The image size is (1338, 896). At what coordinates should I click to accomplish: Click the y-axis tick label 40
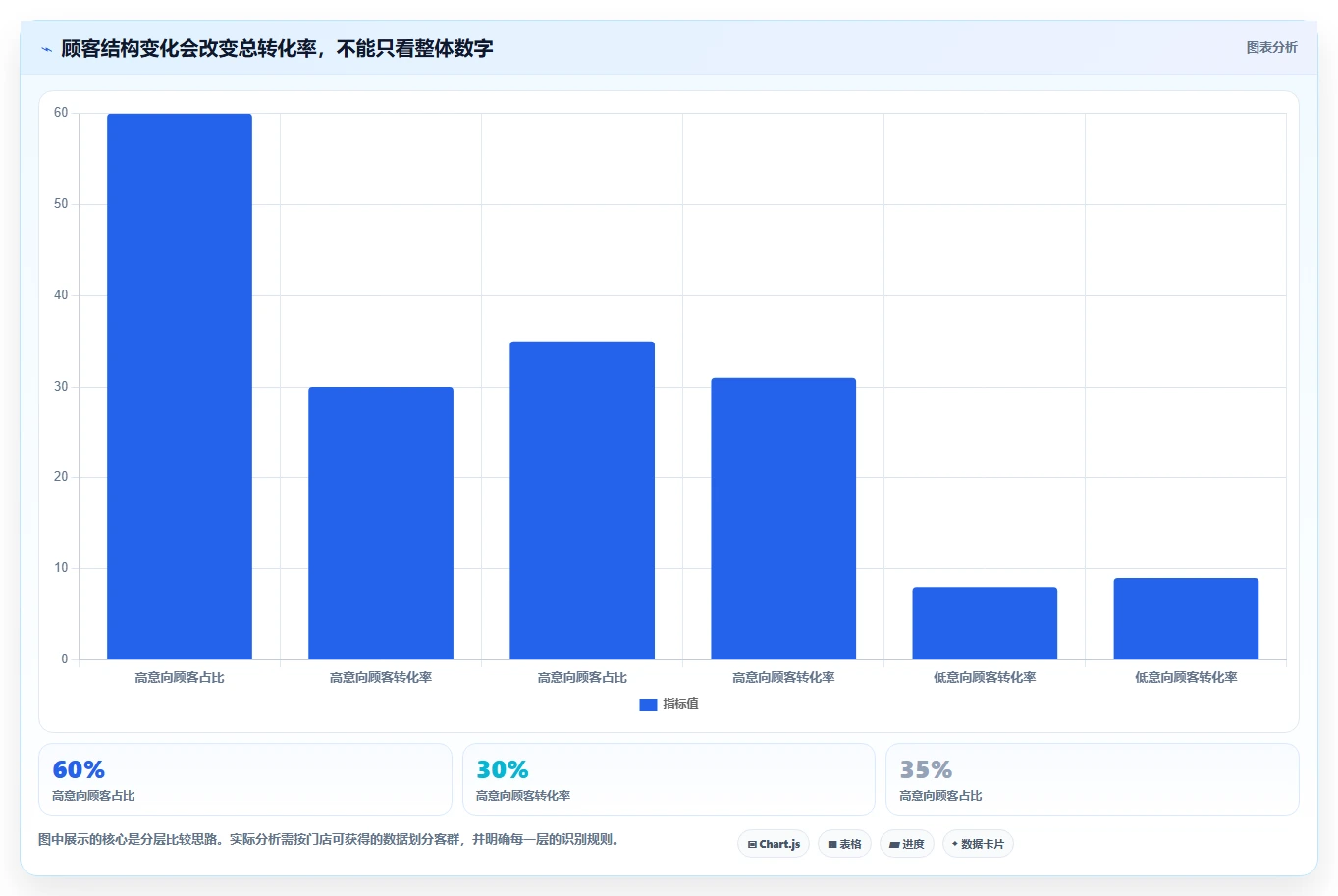coord(61,295)
